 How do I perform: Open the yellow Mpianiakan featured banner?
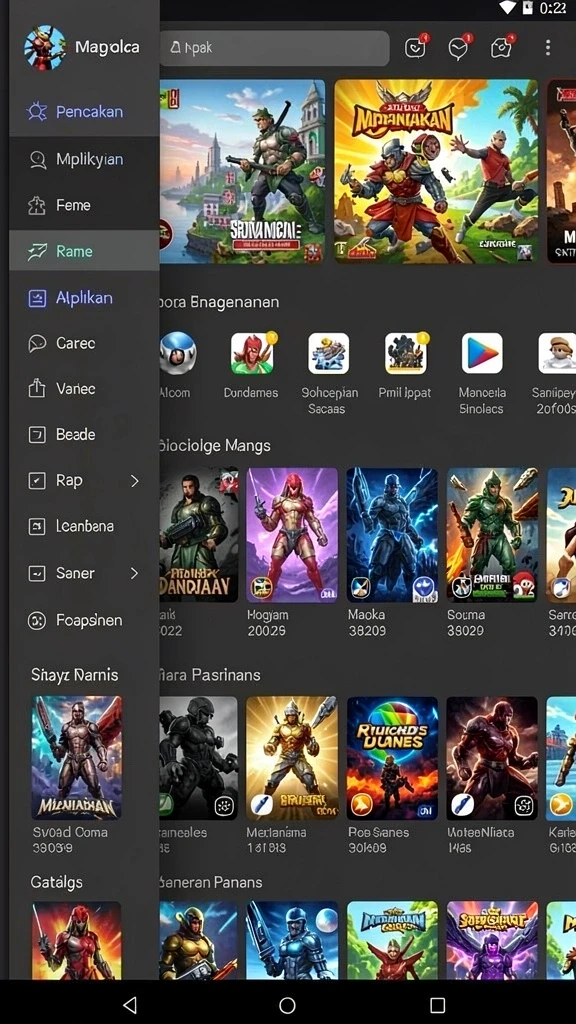pos(436,172)
